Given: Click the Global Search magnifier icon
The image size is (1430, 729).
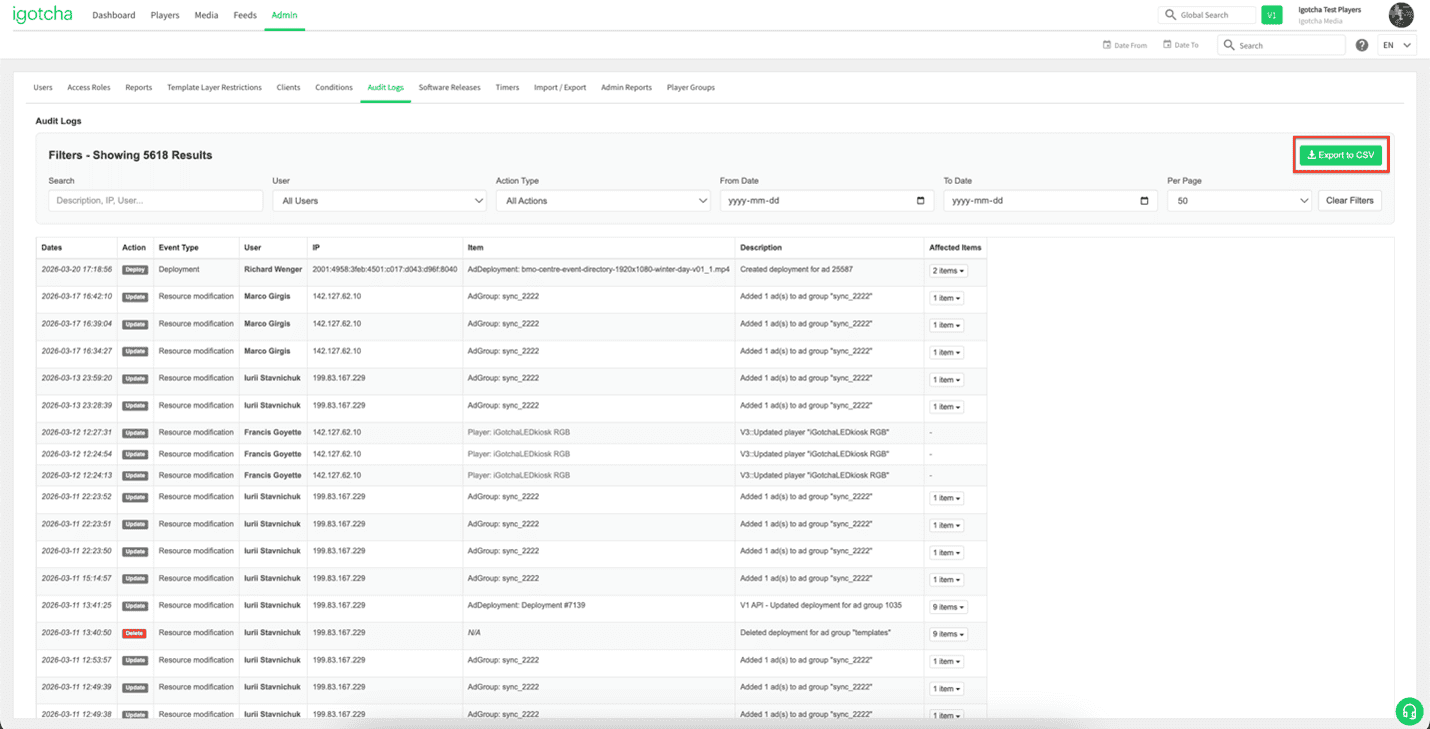Looking at the screenshot, I should coord(1170,14).
